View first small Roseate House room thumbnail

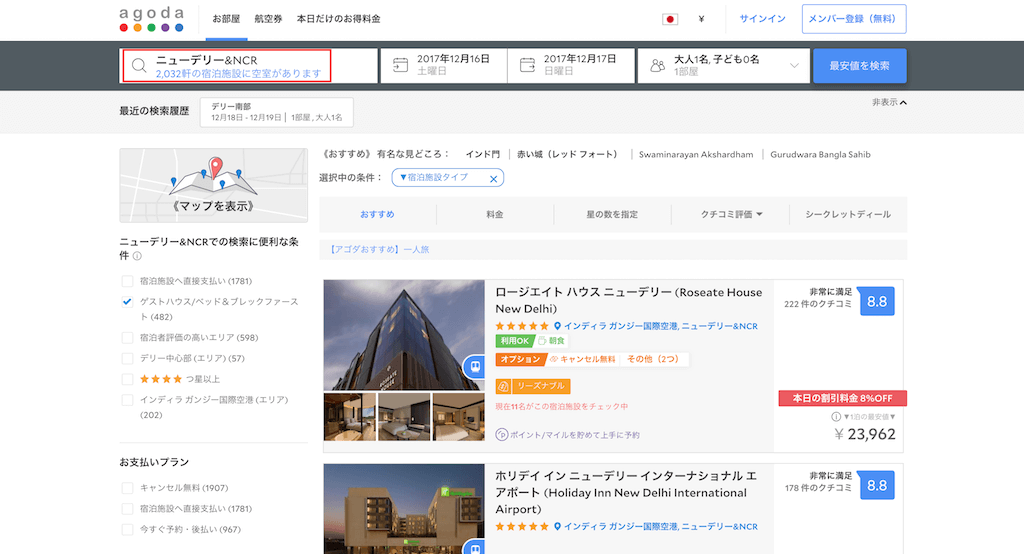tap(349, 417)
